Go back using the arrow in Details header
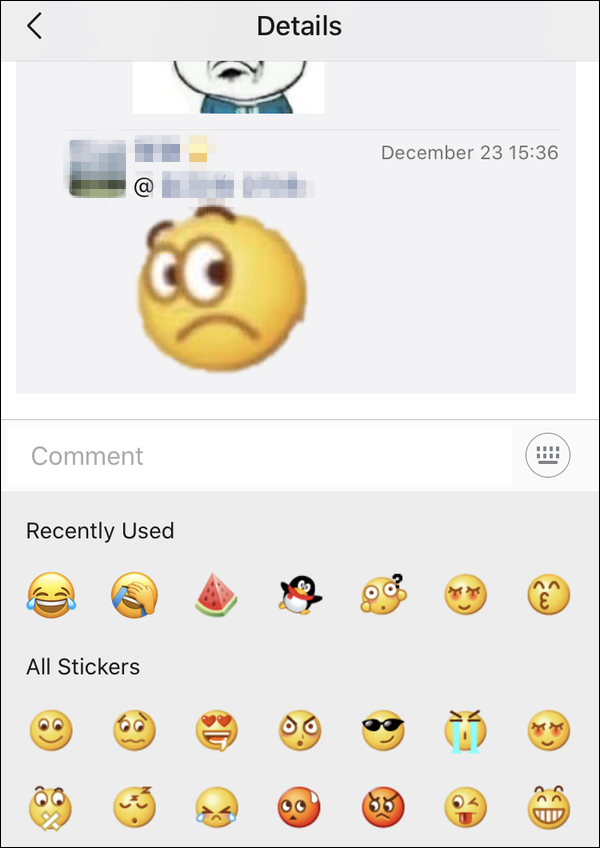This screenshot has width=600, height=848. click(34, 26)
